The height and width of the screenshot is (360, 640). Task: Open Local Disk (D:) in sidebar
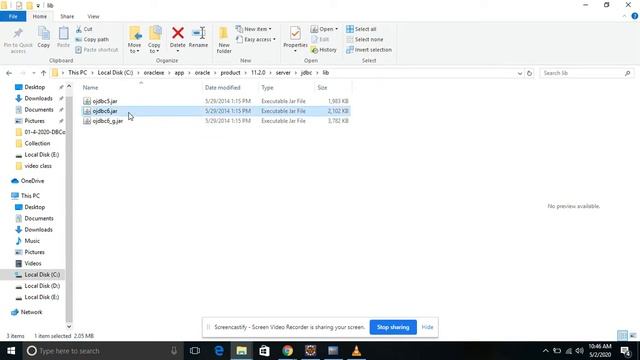pyautogui.click(x=42, y=286)
